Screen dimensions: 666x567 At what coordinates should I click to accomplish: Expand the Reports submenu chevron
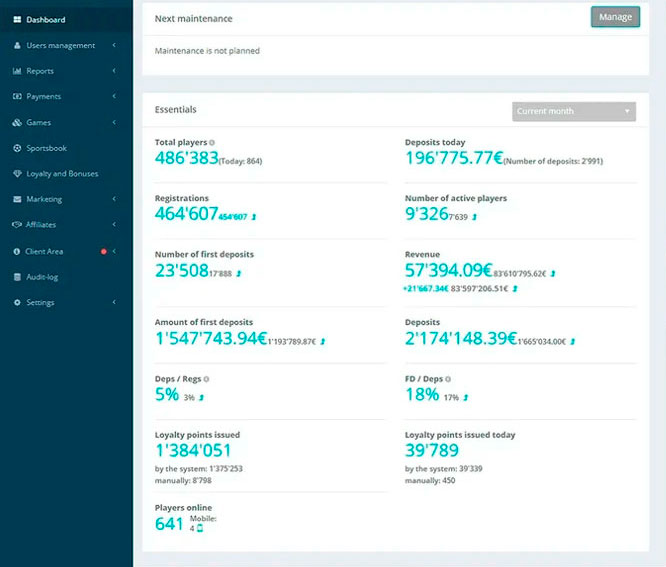pos(114,71)
